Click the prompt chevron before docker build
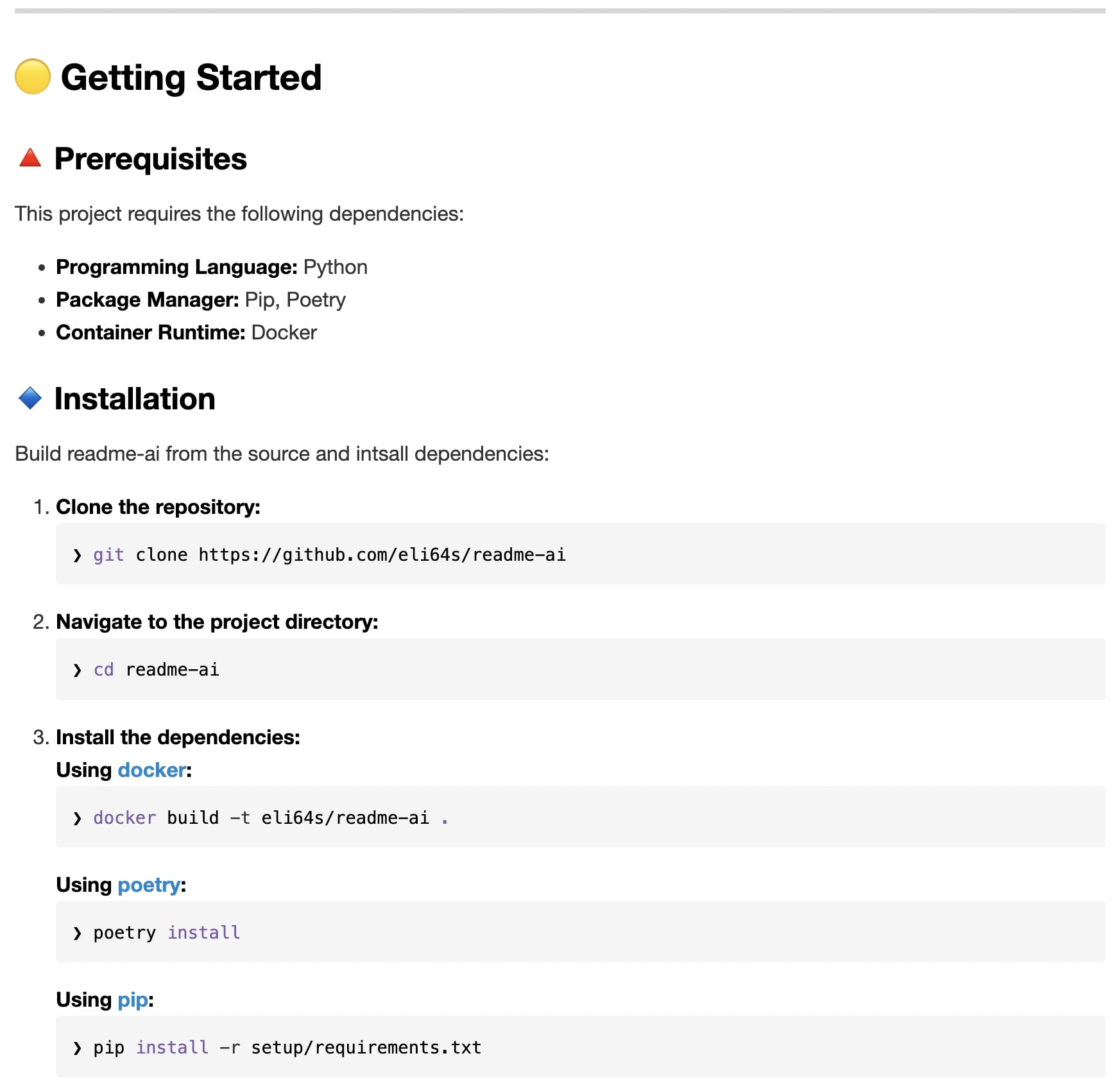This screenshot has height=1092, width=1119. click(x=78, y=818)
